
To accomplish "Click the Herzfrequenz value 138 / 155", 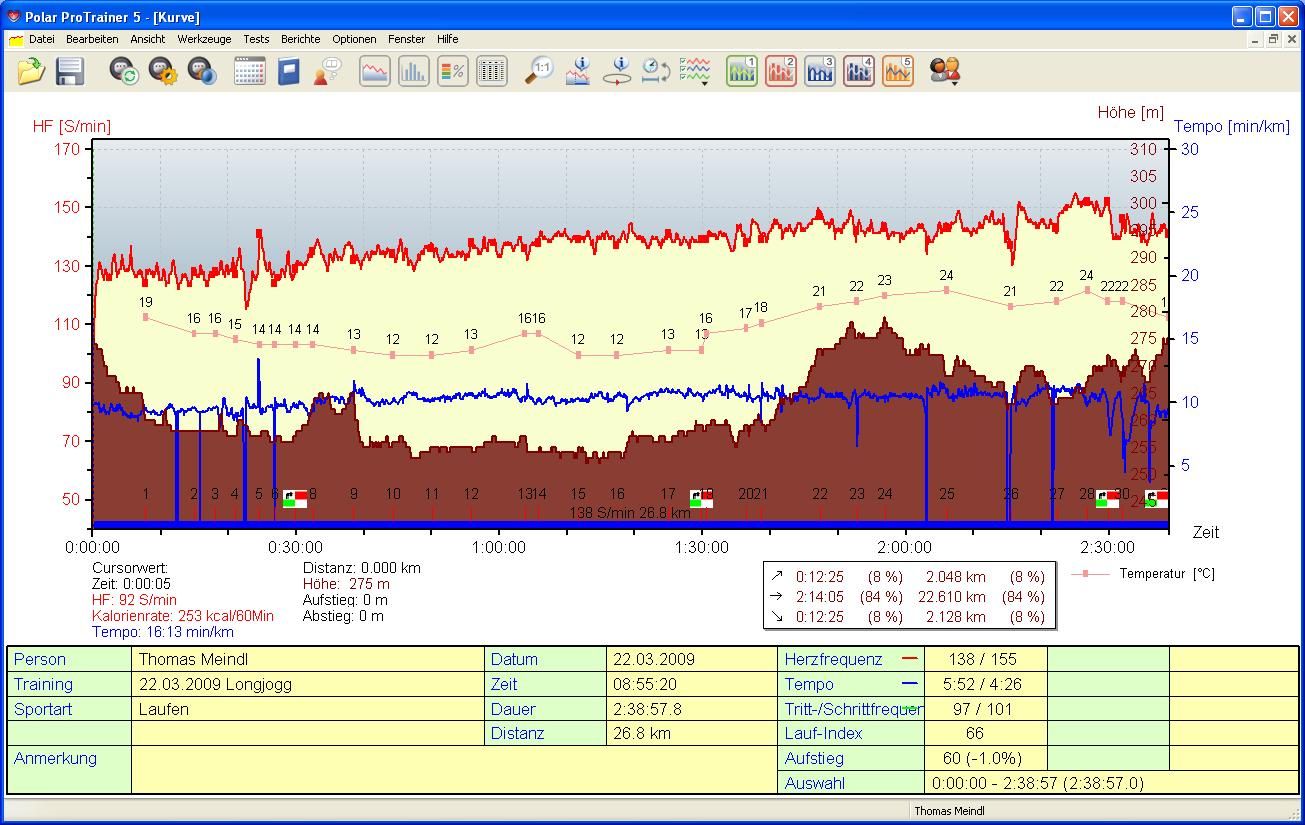I will coord(985,659).
